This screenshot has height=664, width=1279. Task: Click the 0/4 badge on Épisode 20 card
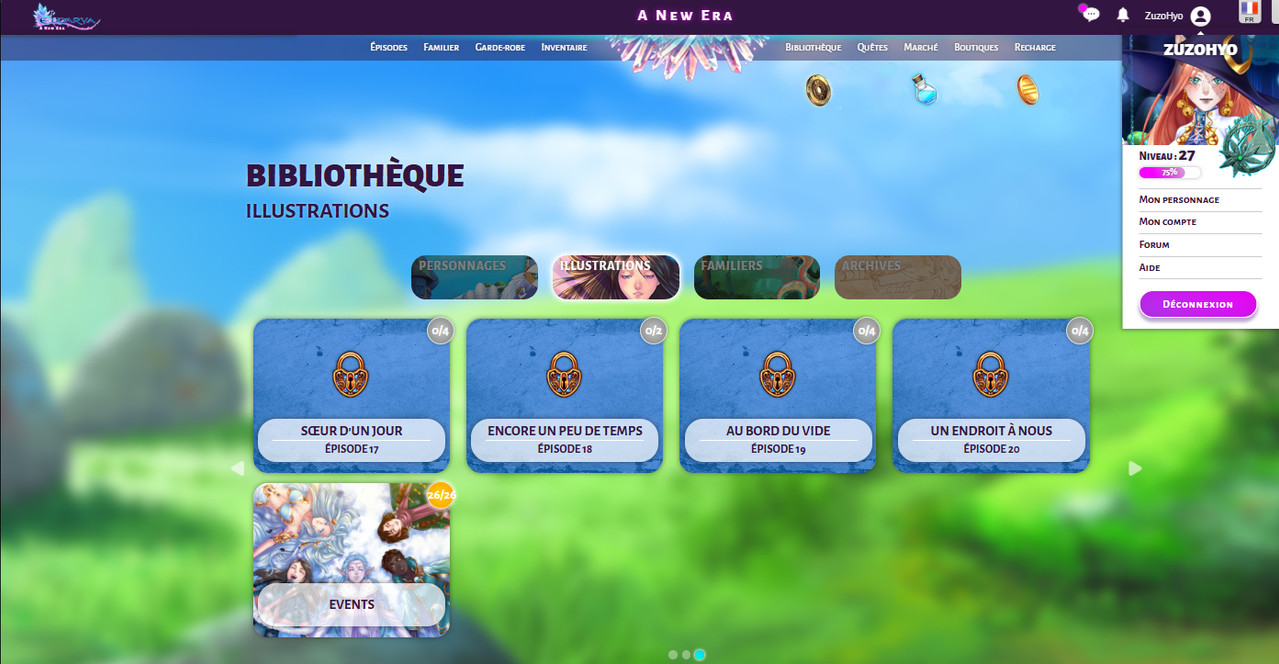point(1079,330)
